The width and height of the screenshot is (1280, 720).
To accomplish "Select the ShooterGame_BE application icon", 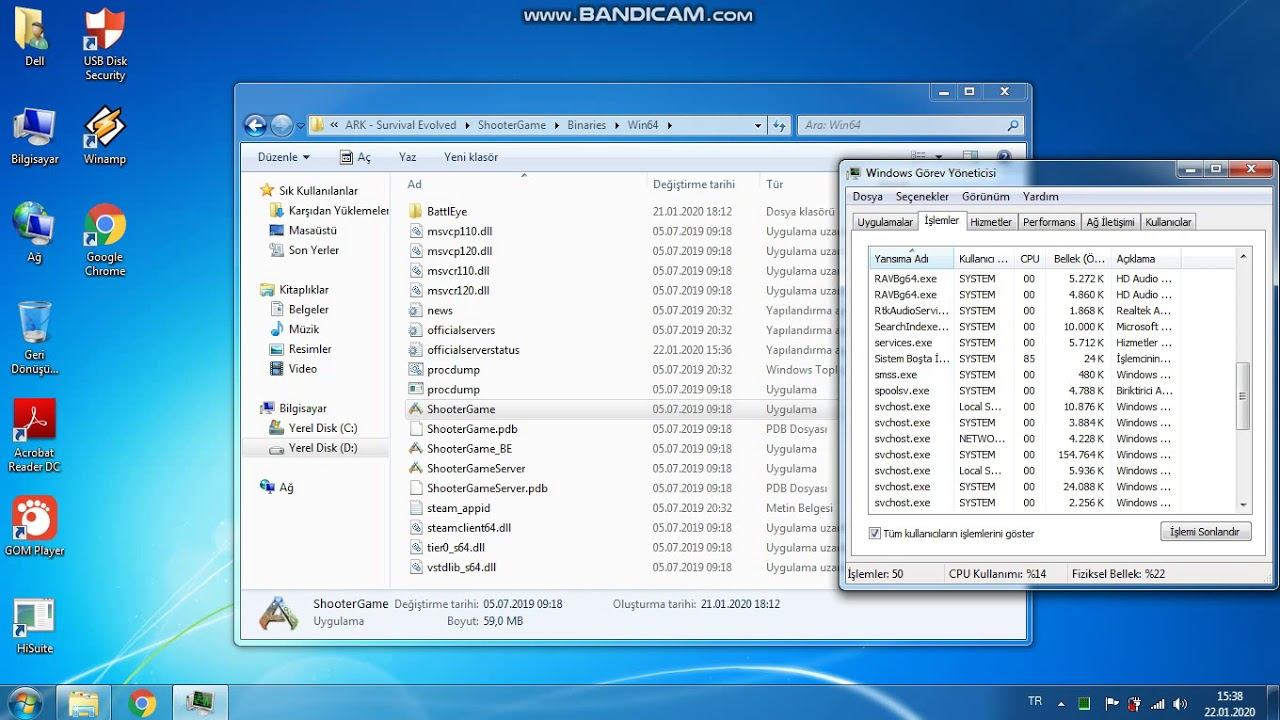I will (x=417, y=449).
